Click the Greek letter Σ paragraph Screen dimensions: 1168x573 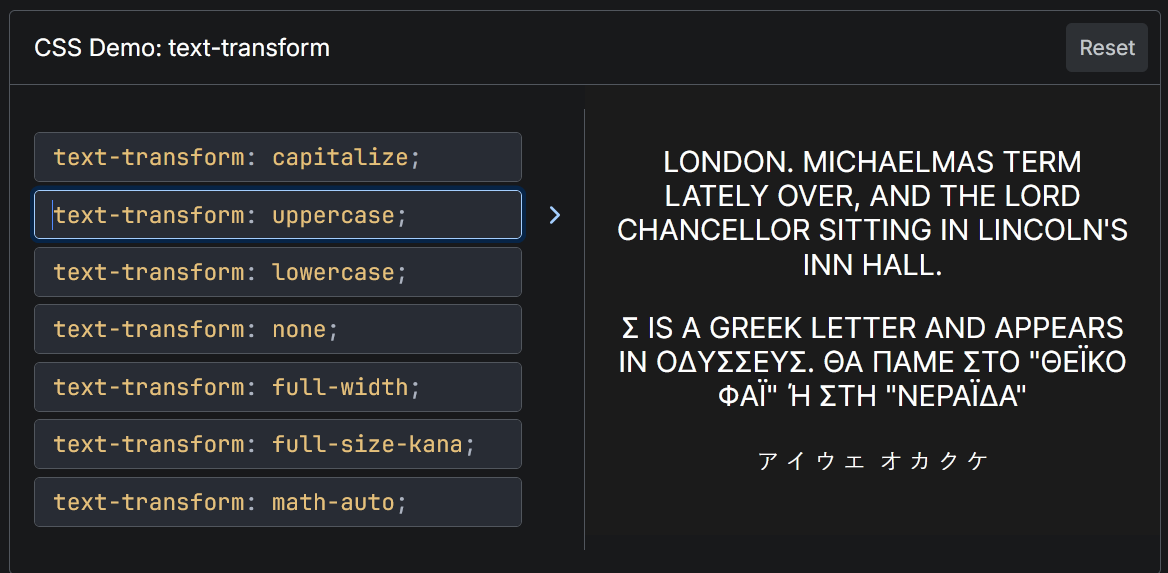(872, 362)
